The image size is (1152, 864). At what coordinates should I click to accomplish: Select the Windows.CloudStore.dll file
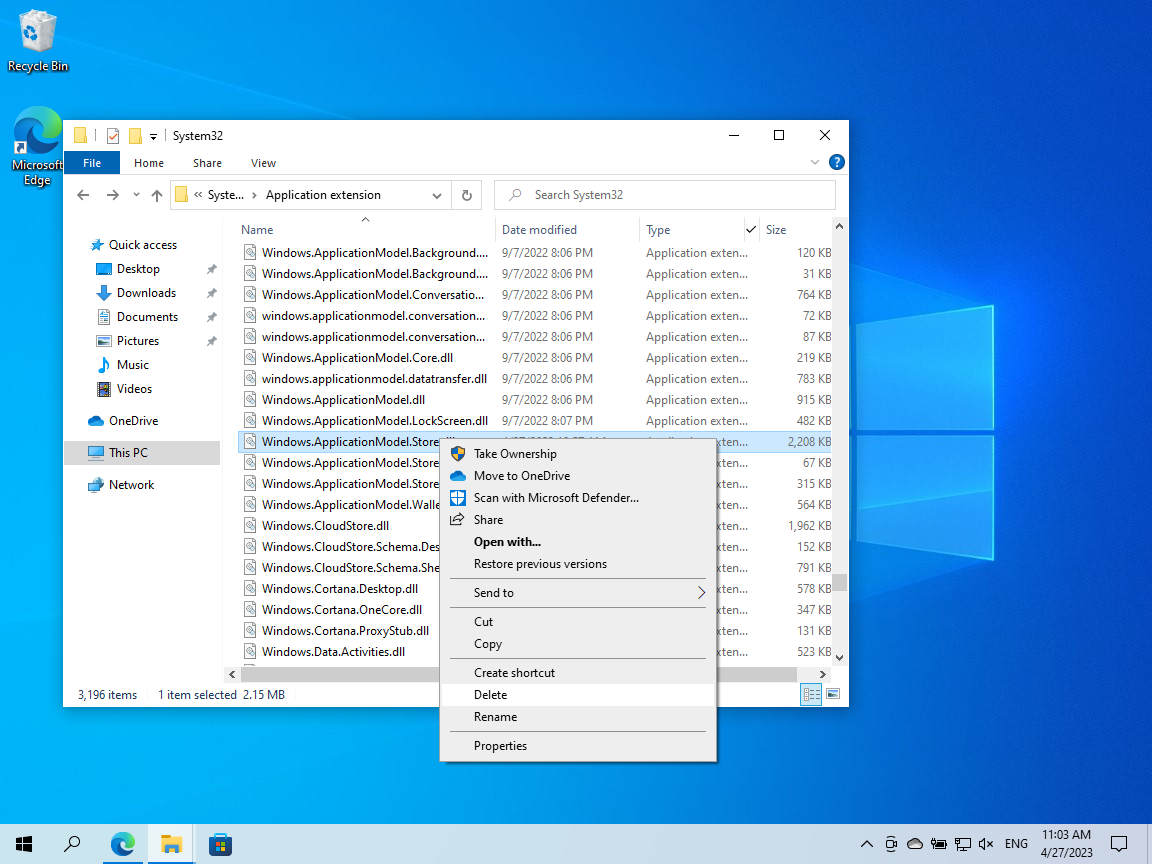click(325, 526)
